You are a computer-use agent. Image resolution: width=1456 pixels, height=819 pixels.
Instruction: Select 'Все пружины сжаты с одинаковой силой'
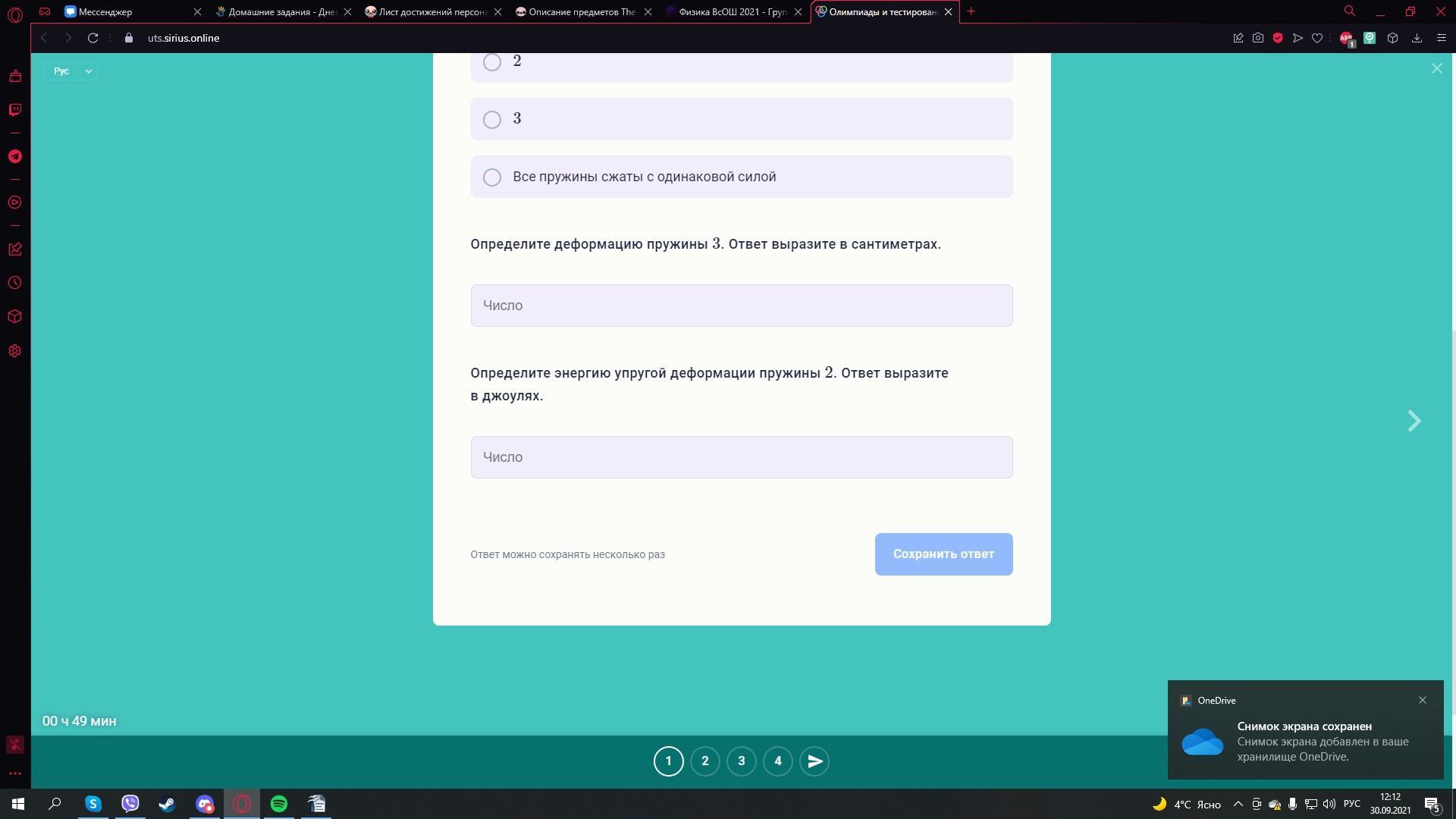pyautogui.click(x=492, y=177)
